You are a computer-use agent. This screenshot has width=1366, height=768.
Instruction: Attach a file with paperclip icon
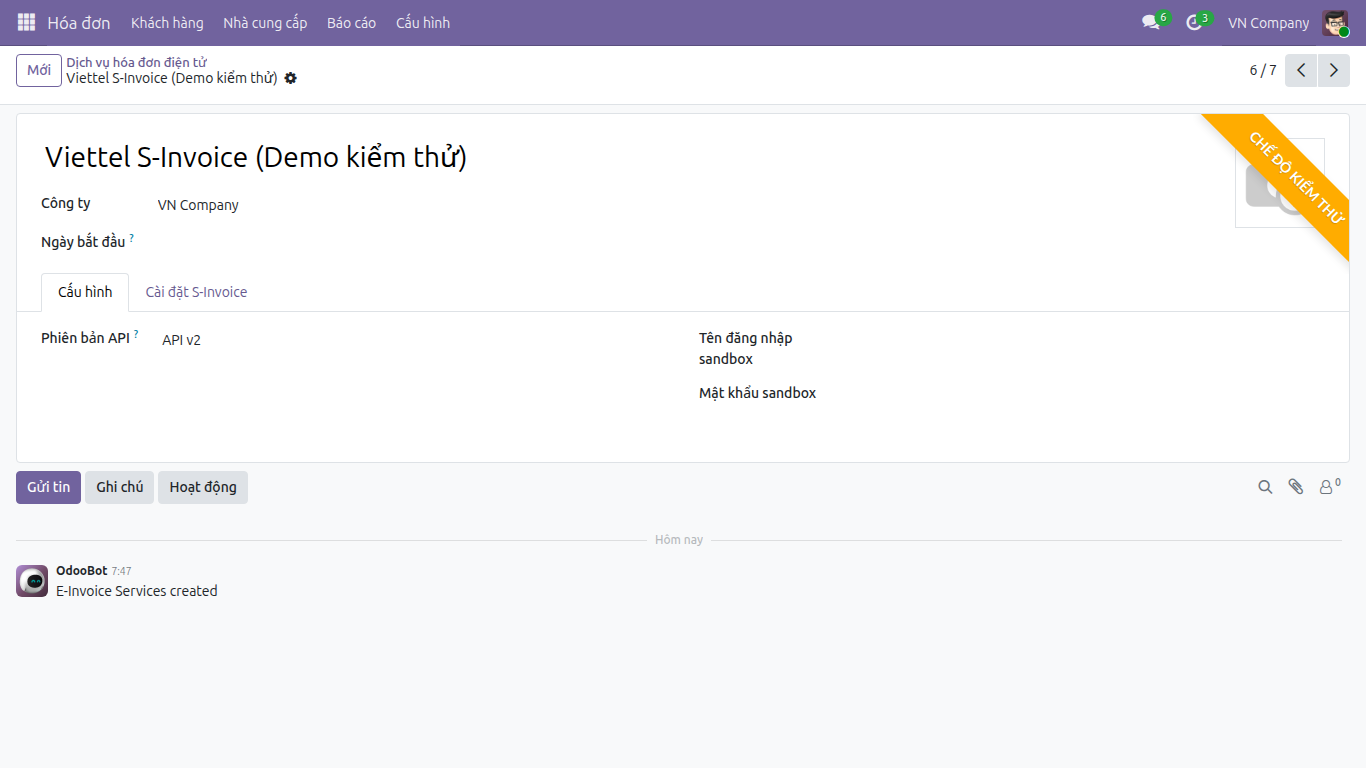pos(1296,487)
